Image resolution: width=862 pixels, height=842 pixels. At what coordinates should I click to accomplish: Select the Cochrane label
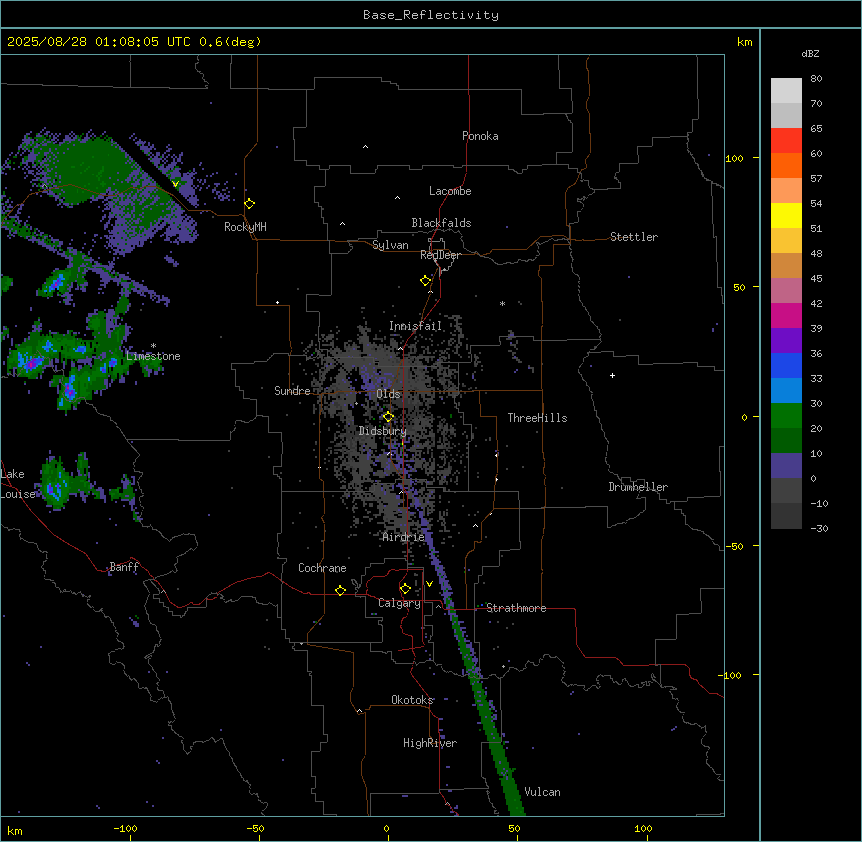[322, 568]
